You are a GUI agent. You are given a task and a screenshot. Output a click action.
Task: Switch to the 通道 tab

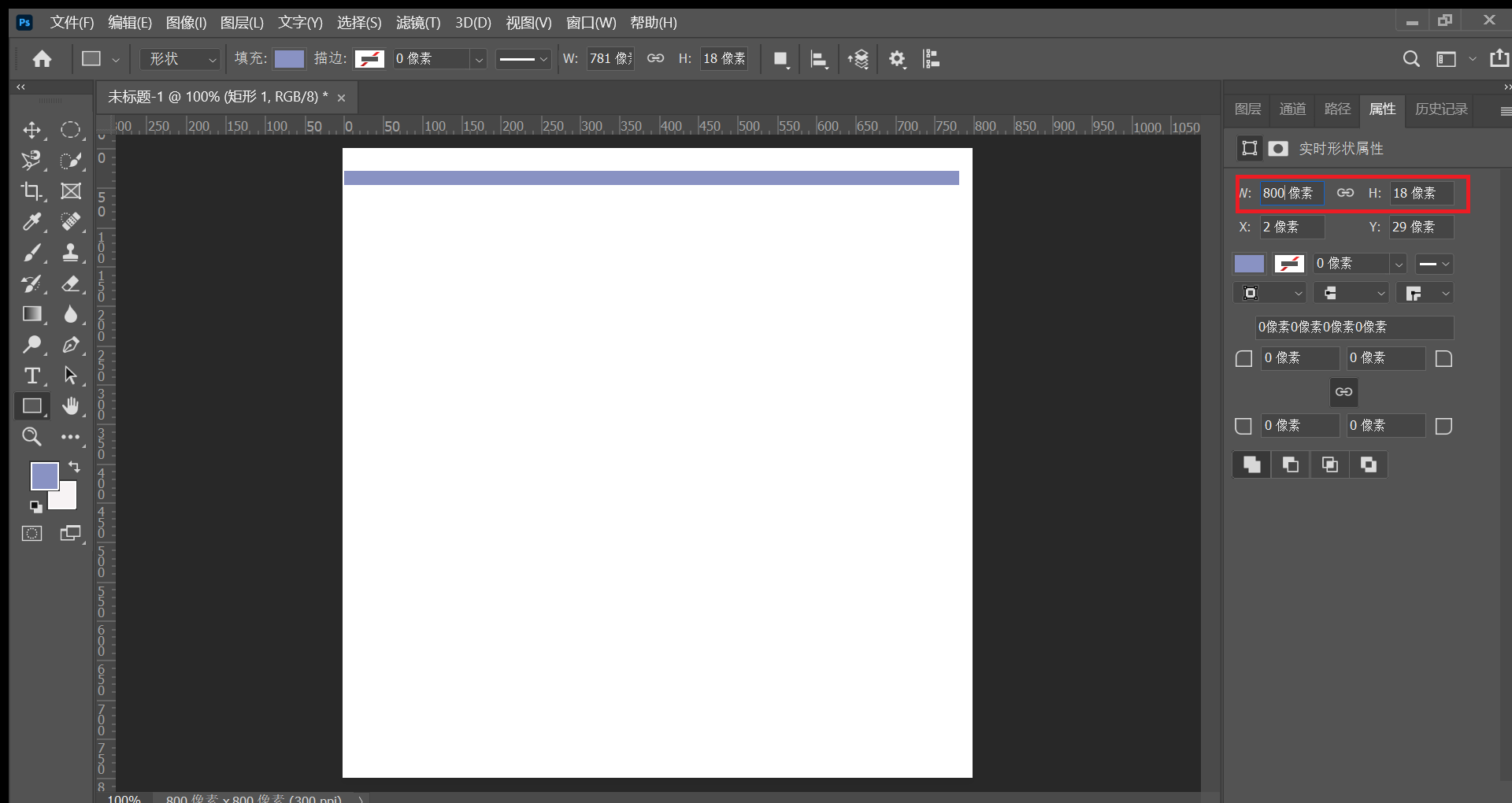(1292, 109)
